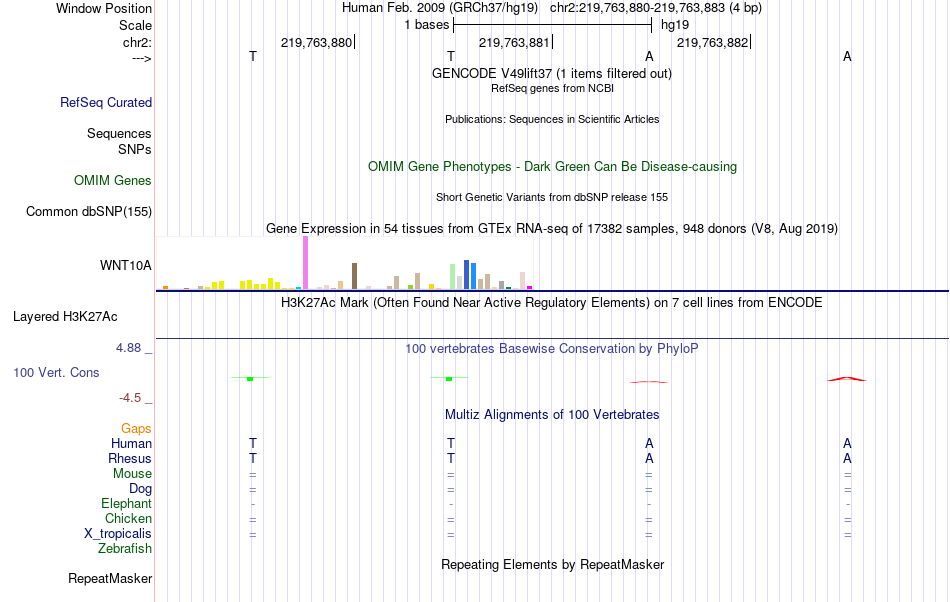Screen dimensions: 950x602
Task: Click the WNT10A gene expression label
Action: tap(125, 265)
